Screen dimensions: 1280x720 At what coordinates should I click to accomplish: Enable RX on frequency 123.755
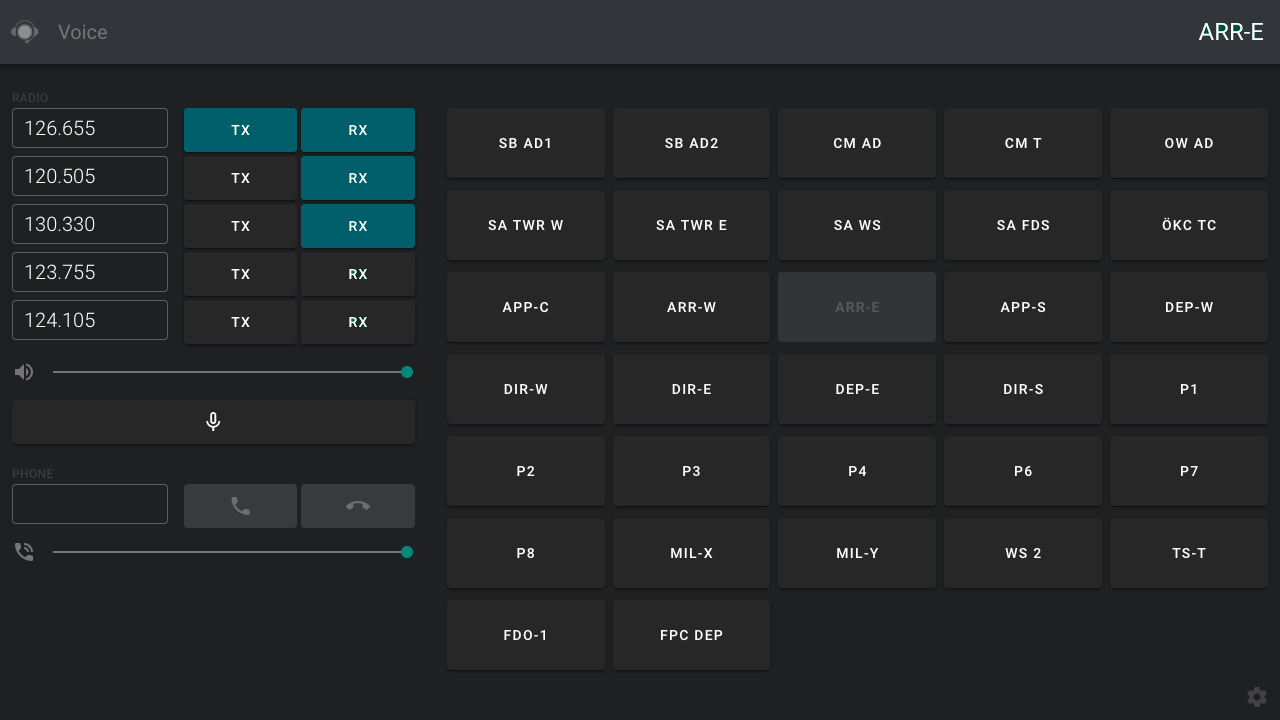point(358,274)
